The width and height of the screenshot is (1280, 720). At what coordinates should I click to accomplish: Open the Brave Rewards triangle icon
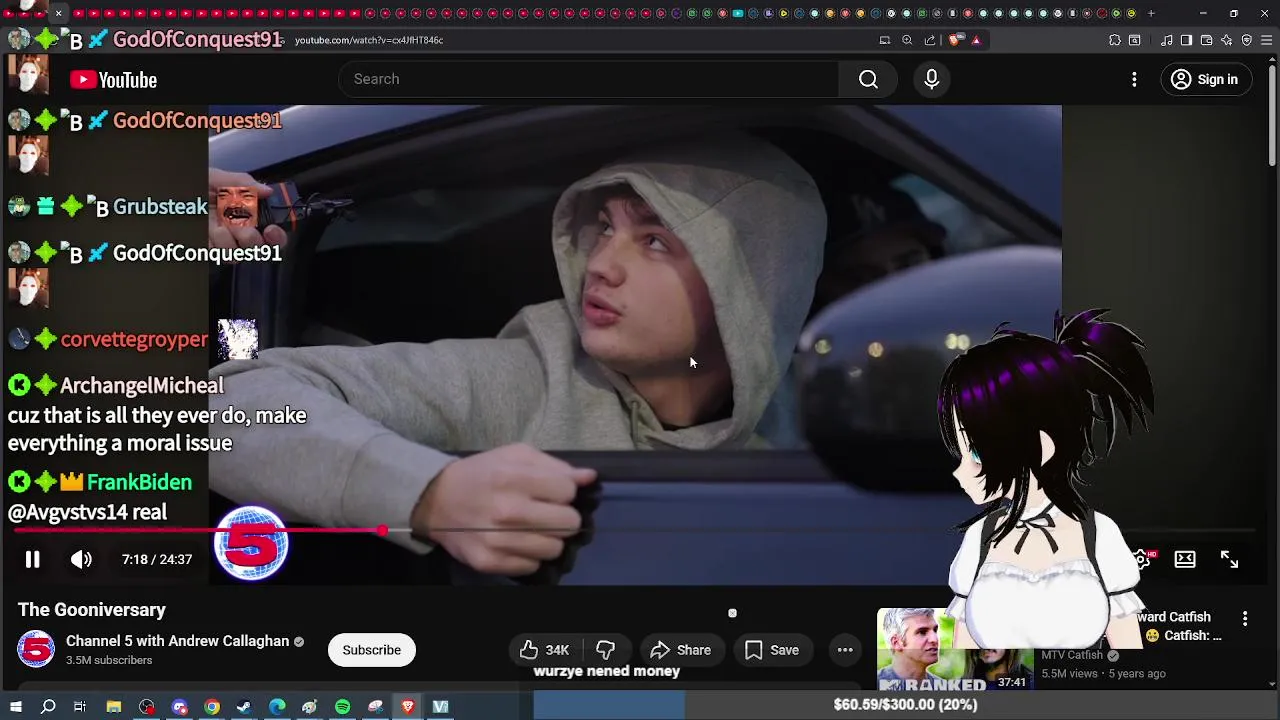(976, 40)
